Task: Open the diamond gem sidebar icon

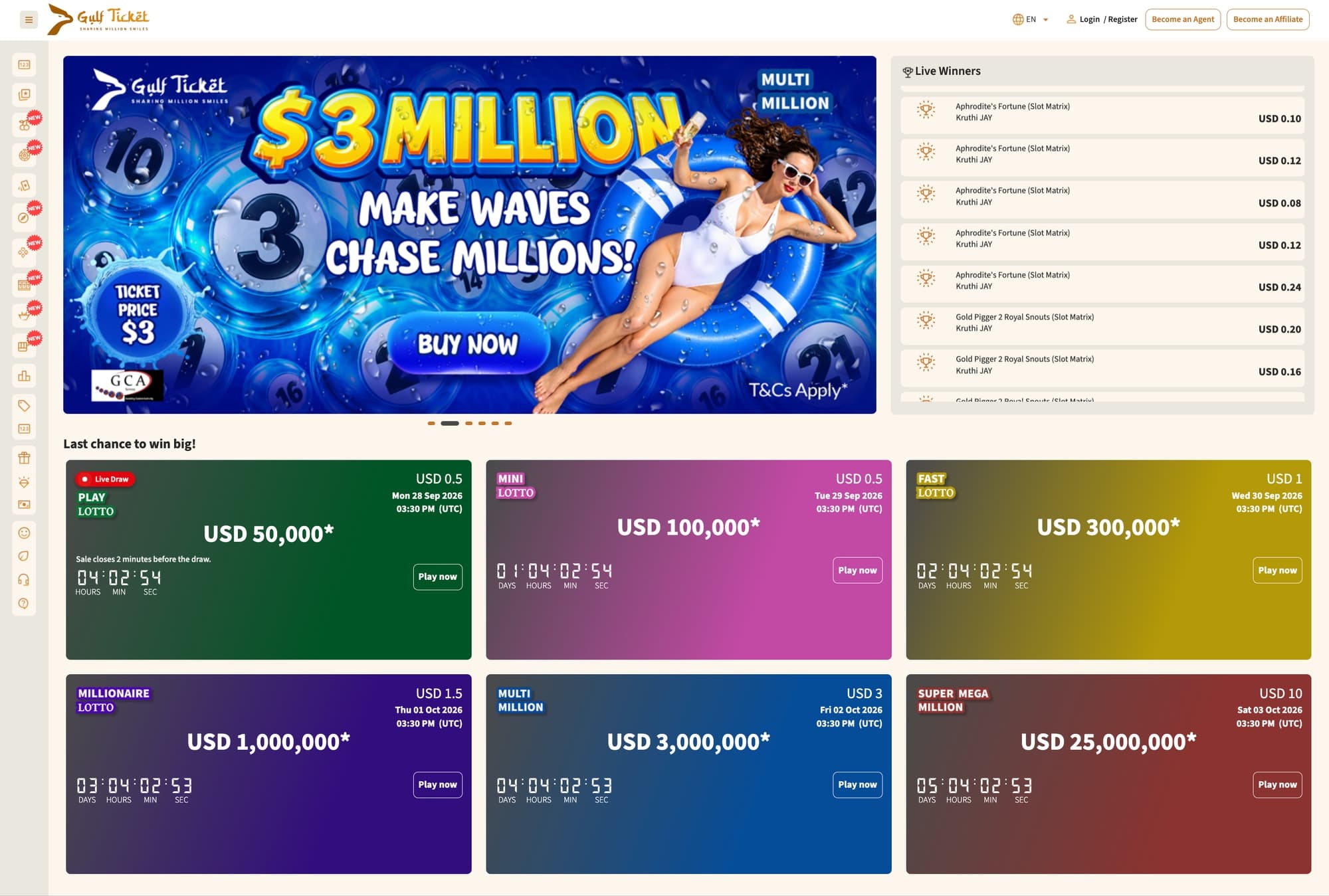Action: coord(24,482)
